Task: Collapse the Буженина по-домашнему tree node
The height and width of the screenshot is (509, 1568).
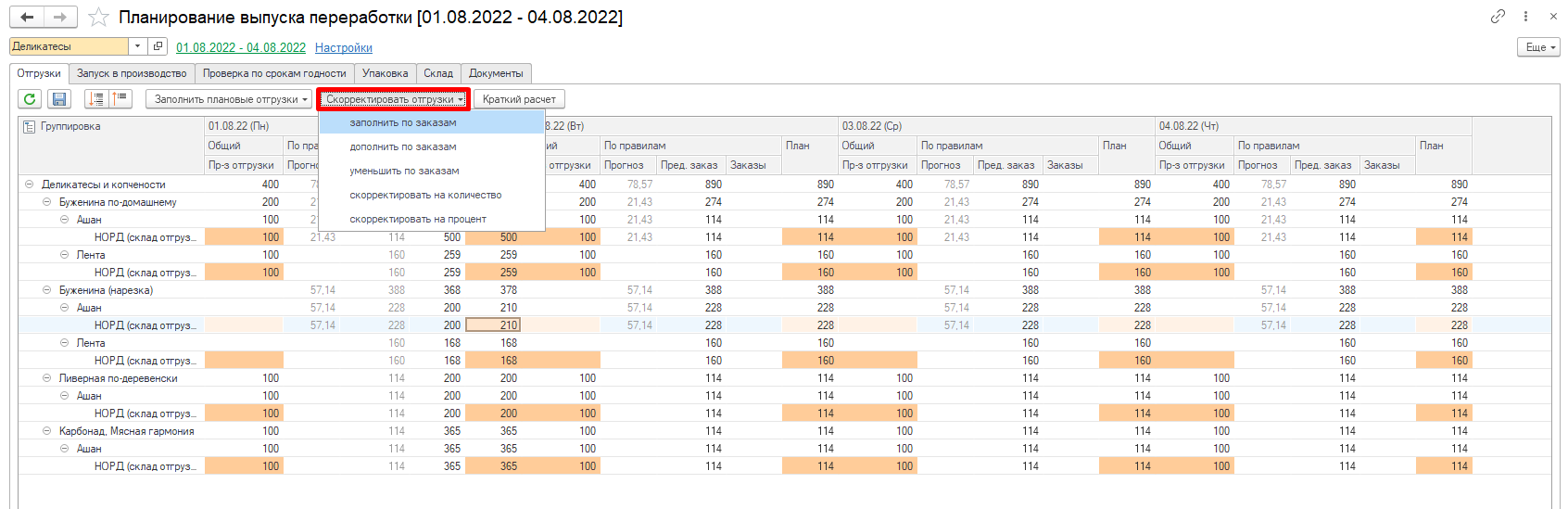Action: 47,202
